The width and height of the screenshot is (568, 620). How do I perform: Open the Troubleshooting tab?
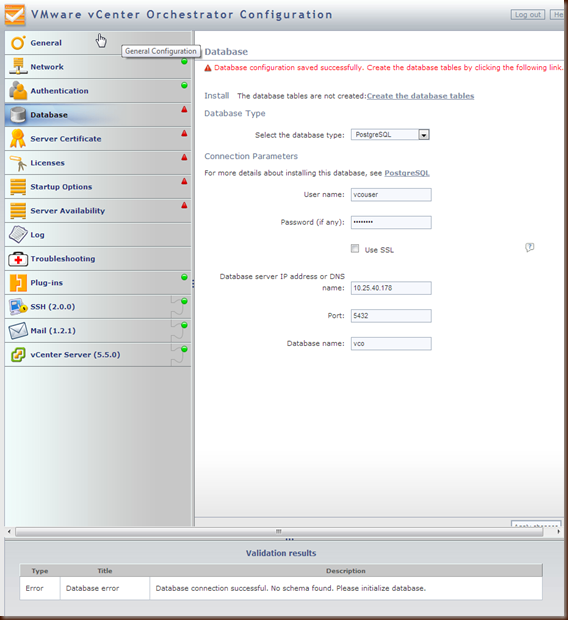point(98,259)
